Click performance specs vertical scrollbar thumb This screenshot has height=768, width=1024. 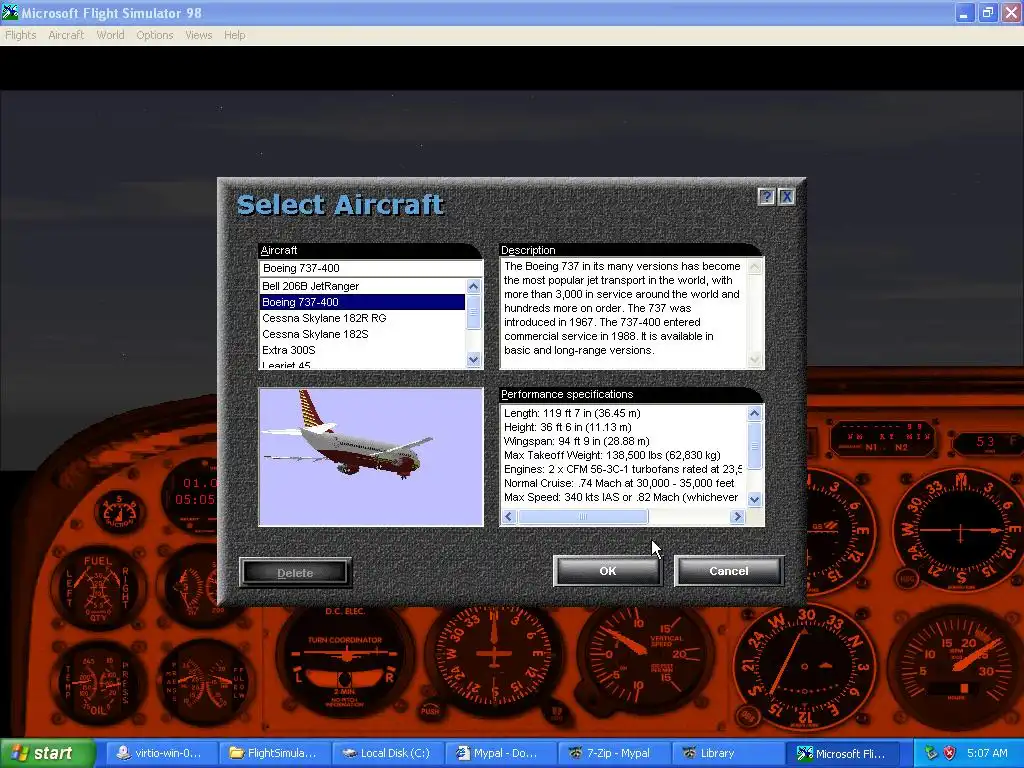point(754,445)
